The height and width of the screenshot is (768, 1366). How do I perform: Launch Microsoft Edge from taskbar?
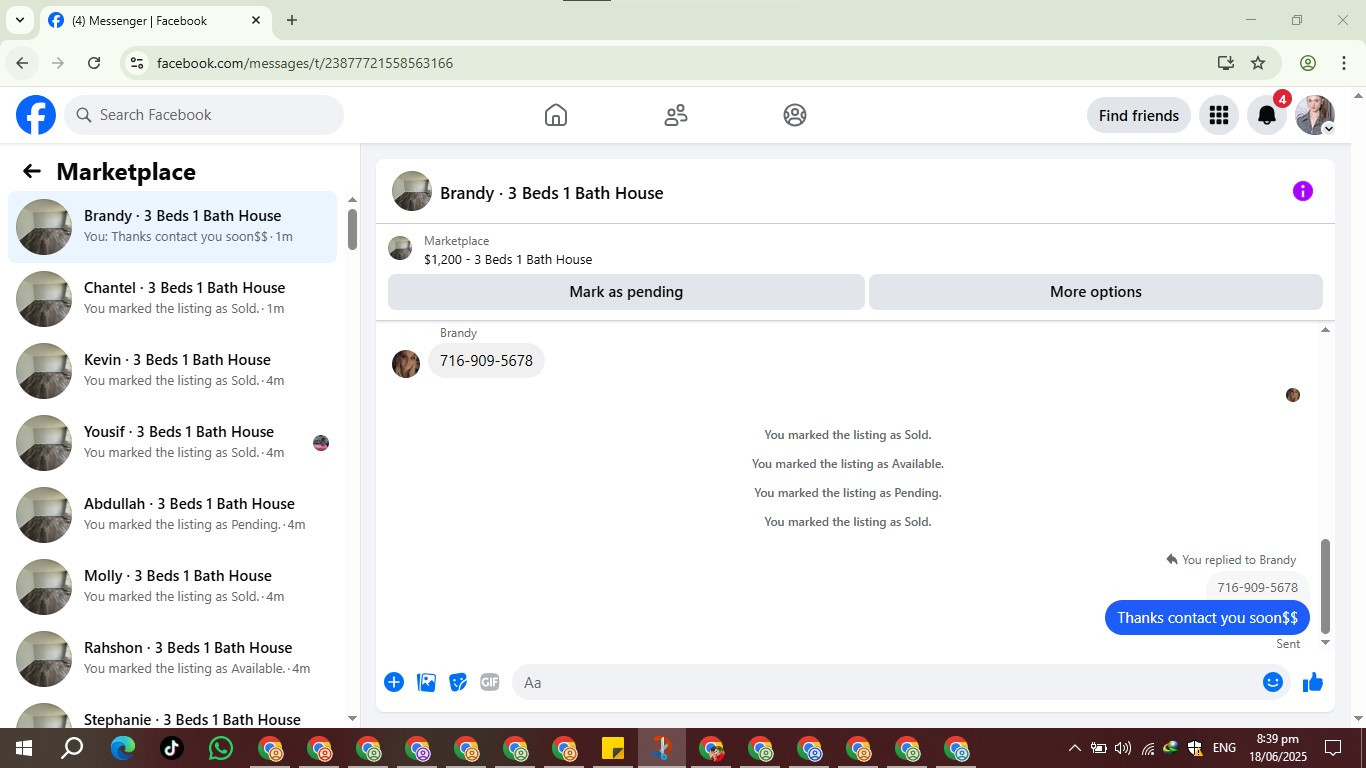click(x=123, y=748)
